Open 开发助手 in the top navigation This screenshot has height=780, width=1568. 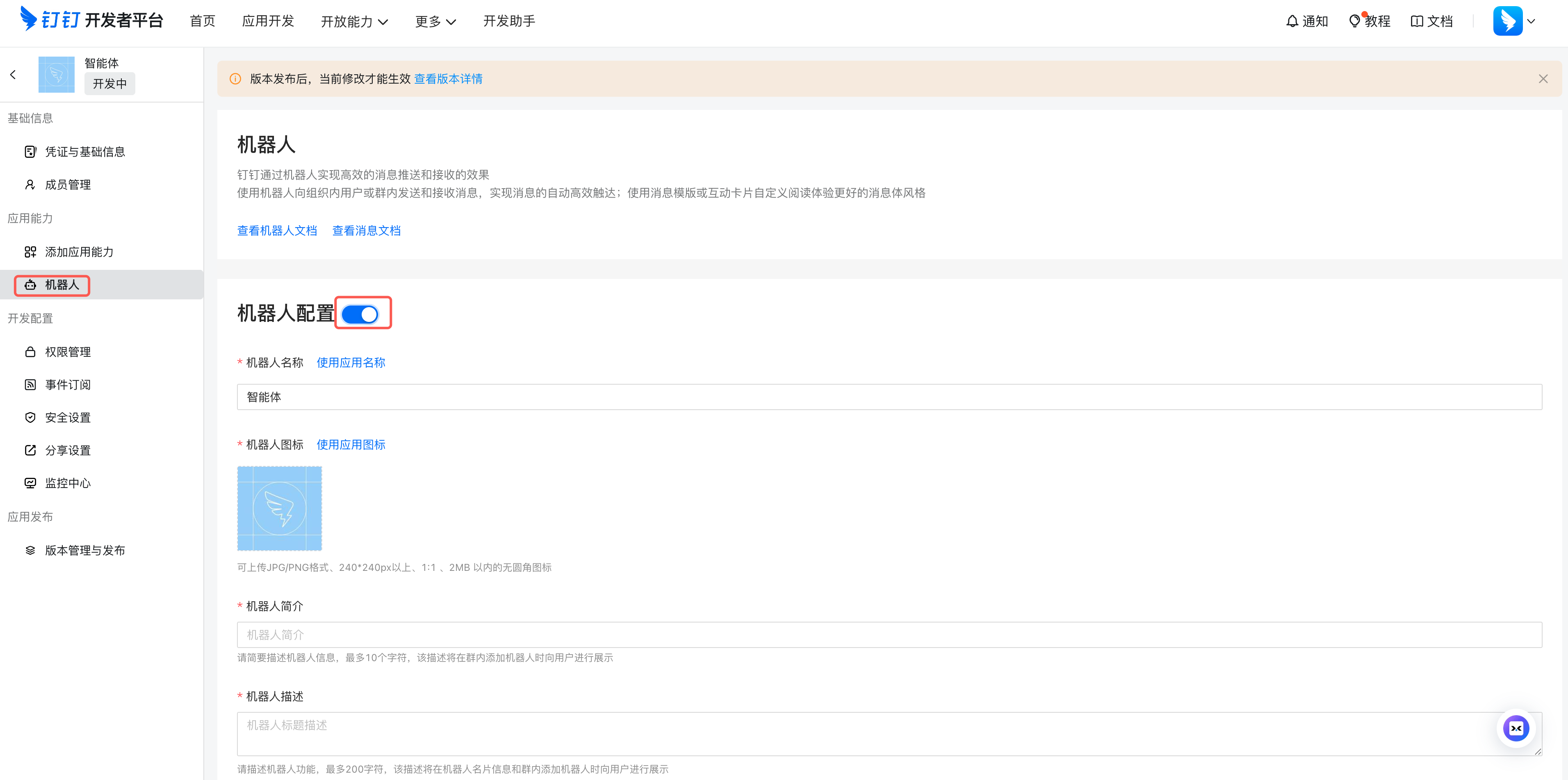click(509, 21)
